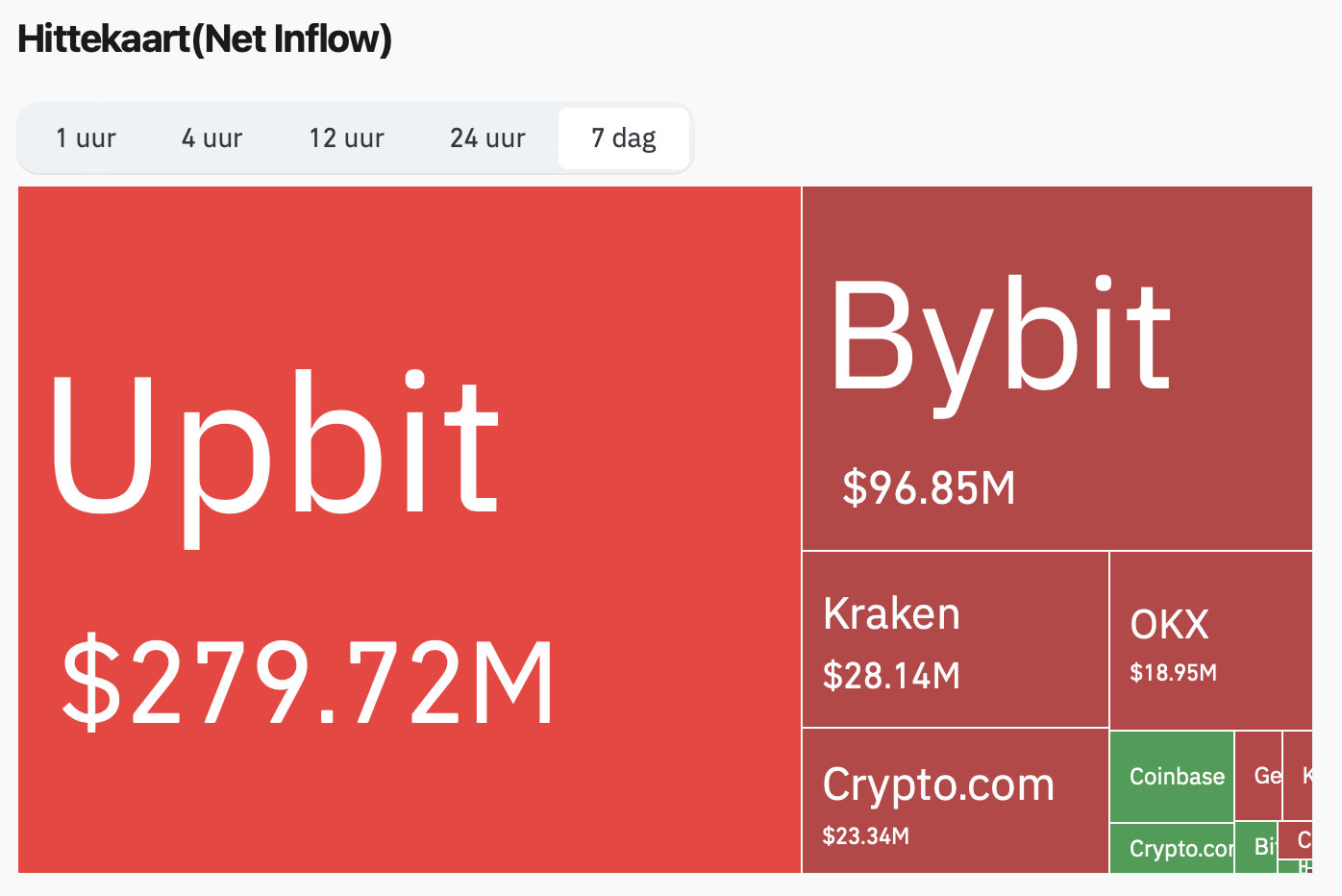Open the Bybit heatmap tile

1057,368
